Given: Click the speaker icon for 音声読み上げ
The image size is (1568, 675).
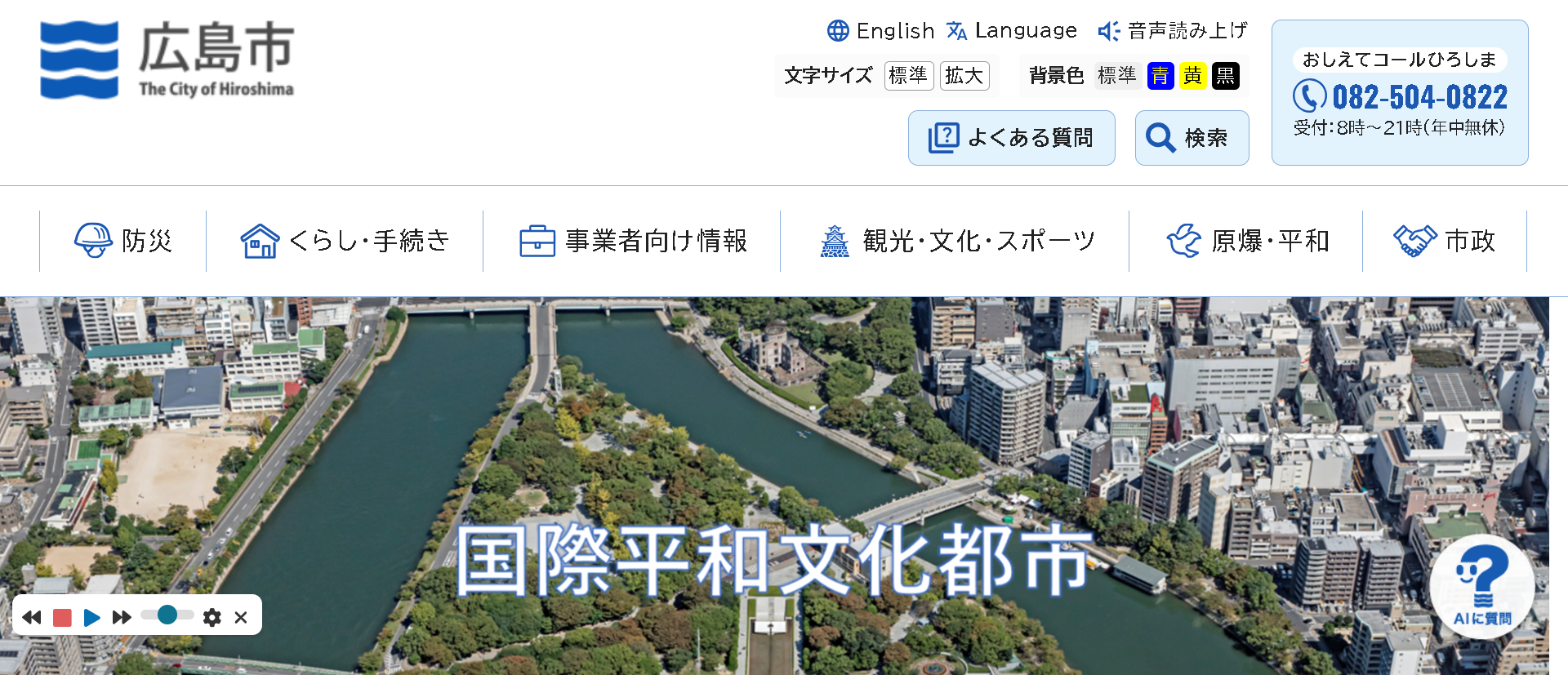Looking at the screenshot, I should [1108, 31].
